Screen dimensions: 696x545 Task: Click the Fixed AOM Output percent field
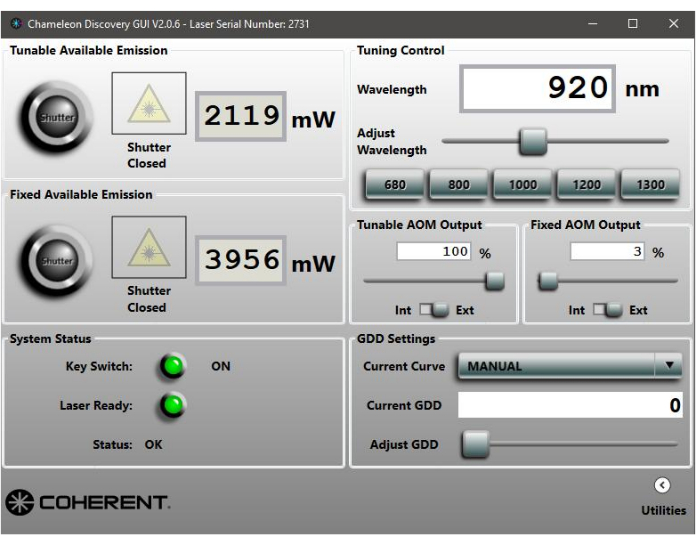(x=607, y=252)
